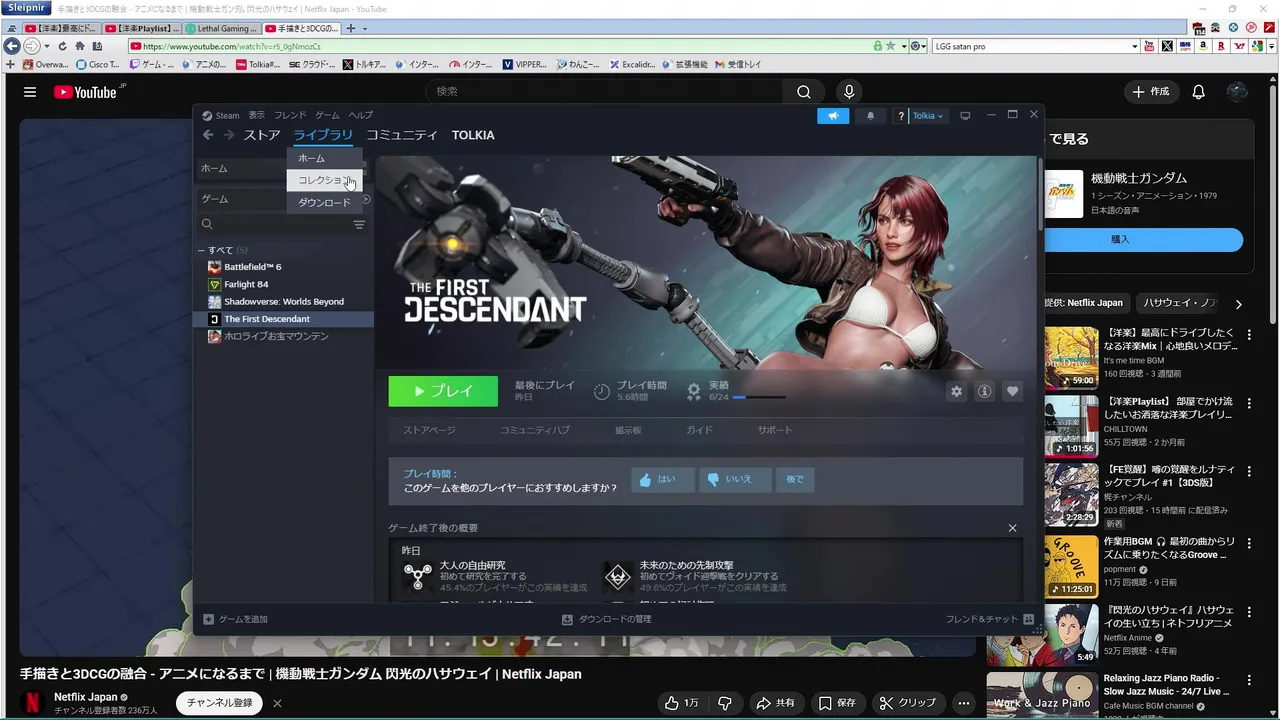Click the library search magnifier icon
1280x720 pixels.
tap(207, 225)
